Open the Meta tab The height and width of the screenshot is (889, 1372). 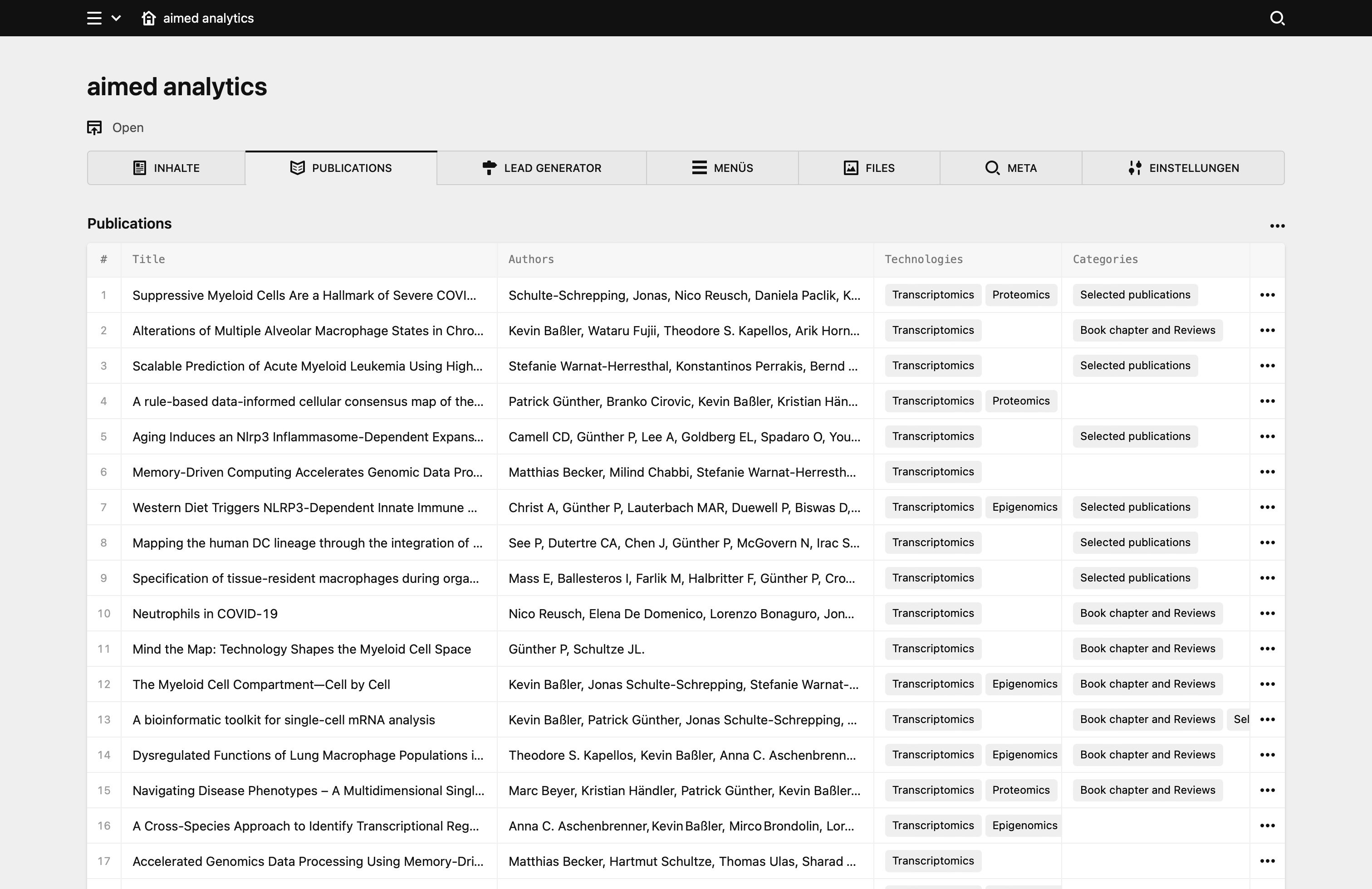[x=1011, y=168]
